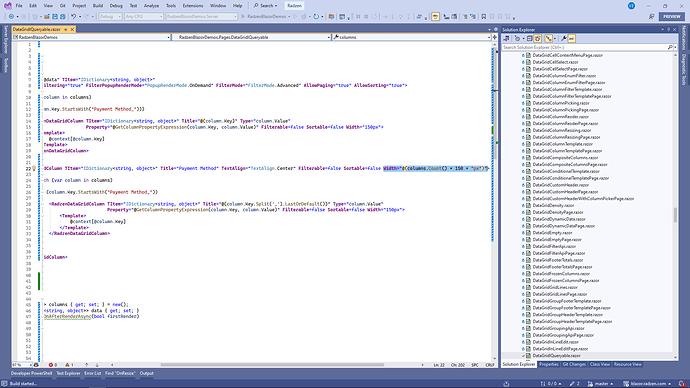
Task: Switch to the Properties panel tab
Action: point(549,364)
